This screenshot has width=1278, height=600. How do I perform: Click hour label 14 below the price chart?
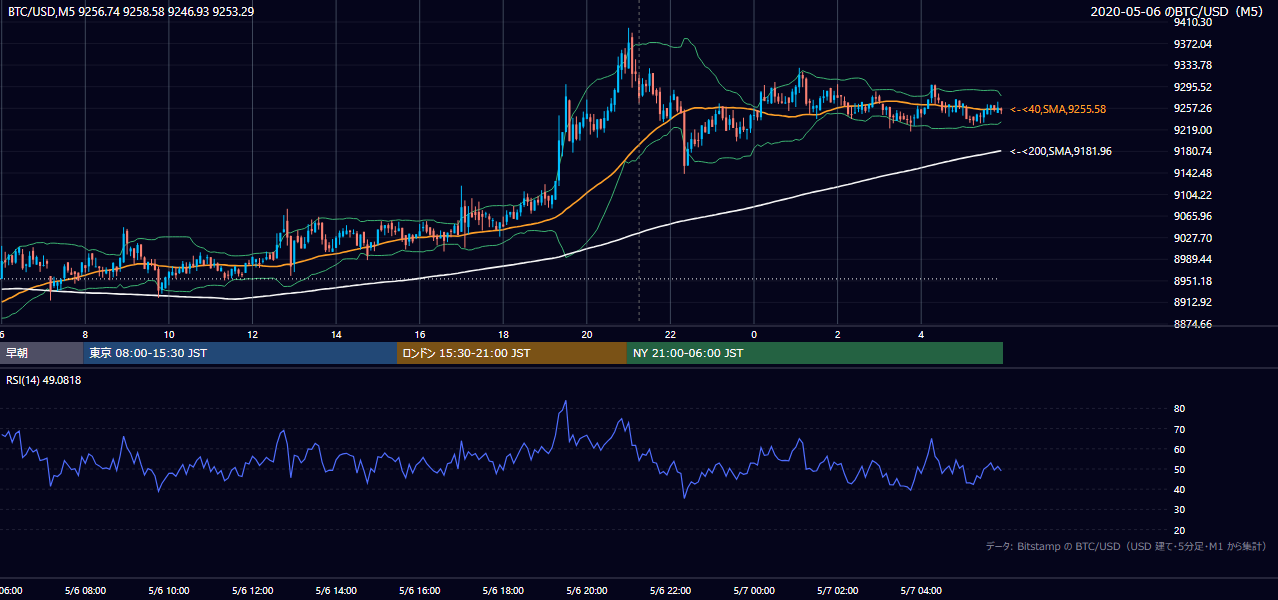(336, 335)
